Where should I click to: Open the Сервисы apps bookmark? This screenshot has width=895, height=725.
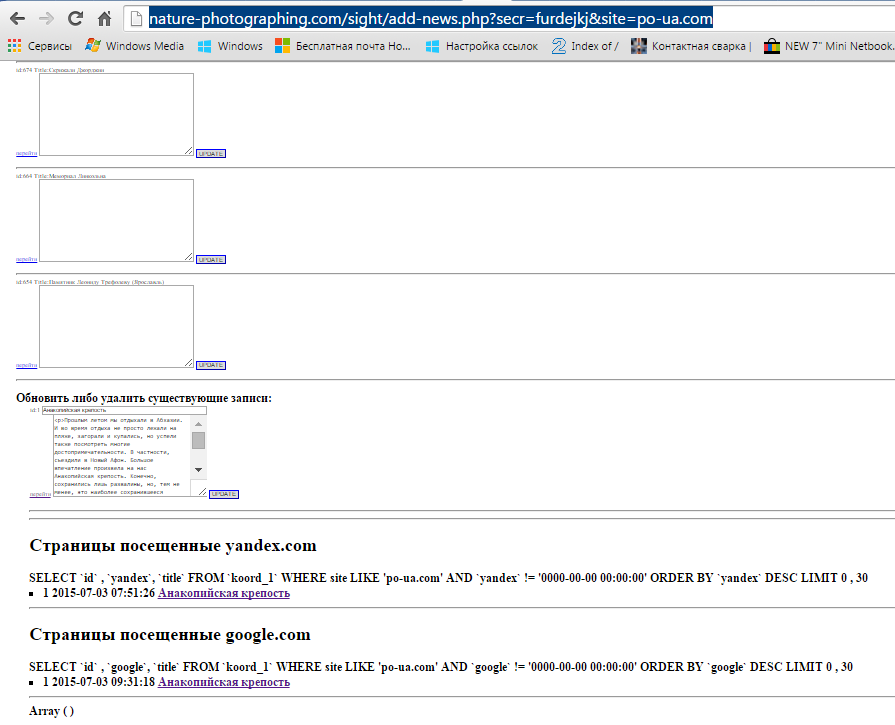tap(40, 46)
